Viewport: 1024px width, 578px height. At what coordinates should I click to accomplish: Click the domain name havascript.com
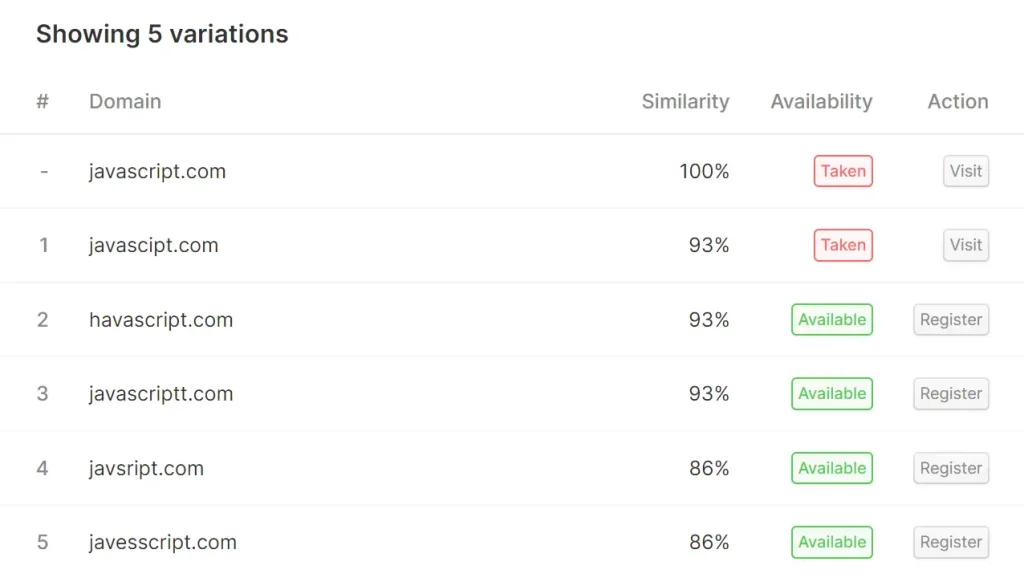160,319
